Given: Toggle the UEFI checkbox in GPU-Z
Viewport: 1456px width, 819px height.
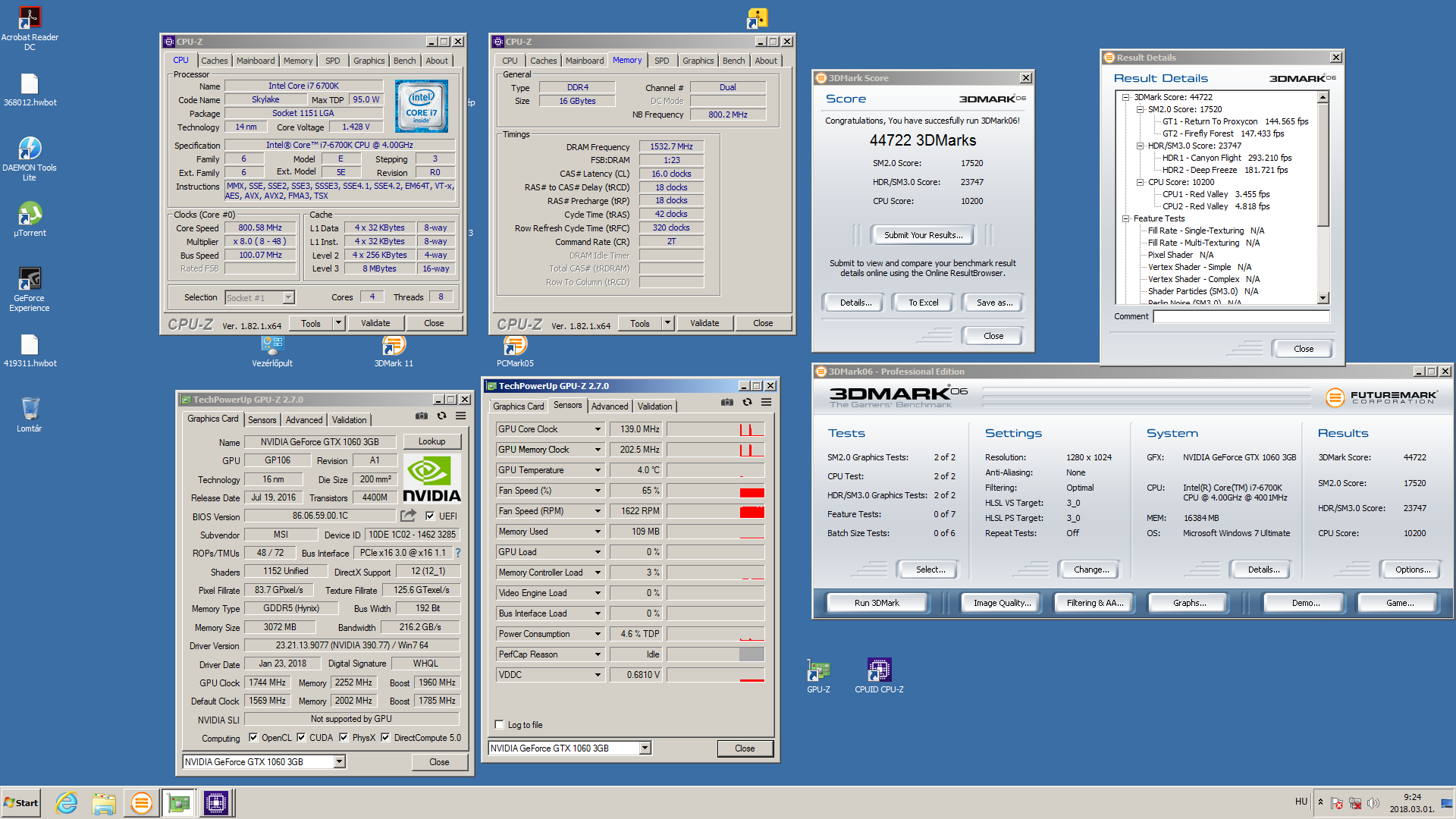Looking at the screenshot, I should (x=430, y=516).
